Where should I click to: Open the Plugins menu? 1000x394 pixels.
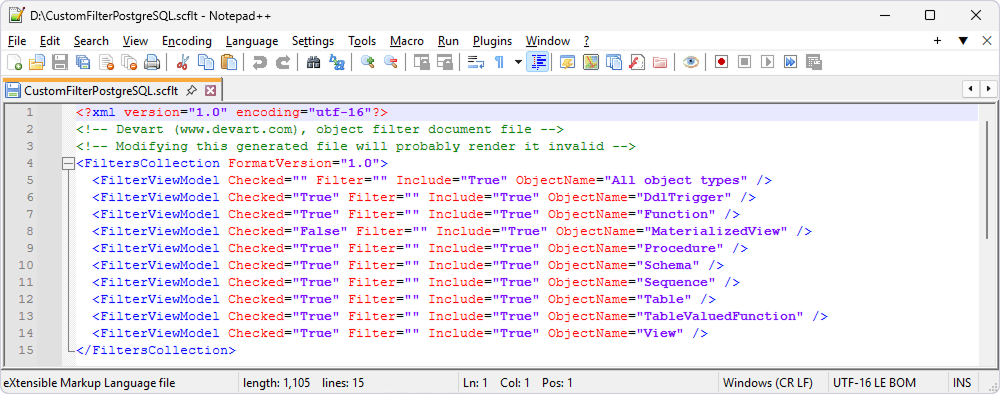tap(492, 41)
